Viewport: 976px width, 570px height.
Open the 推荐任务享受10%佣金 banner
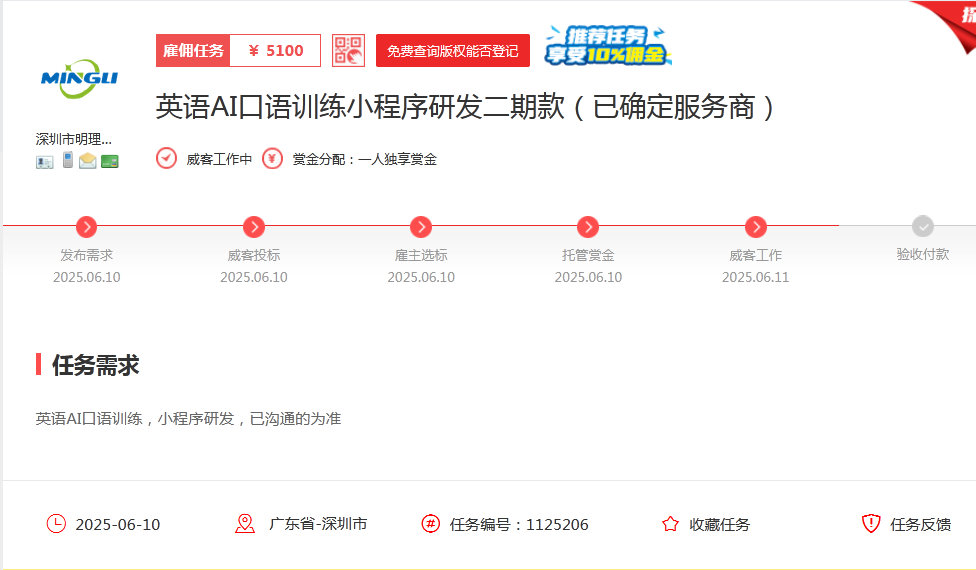tap(608, 45)
